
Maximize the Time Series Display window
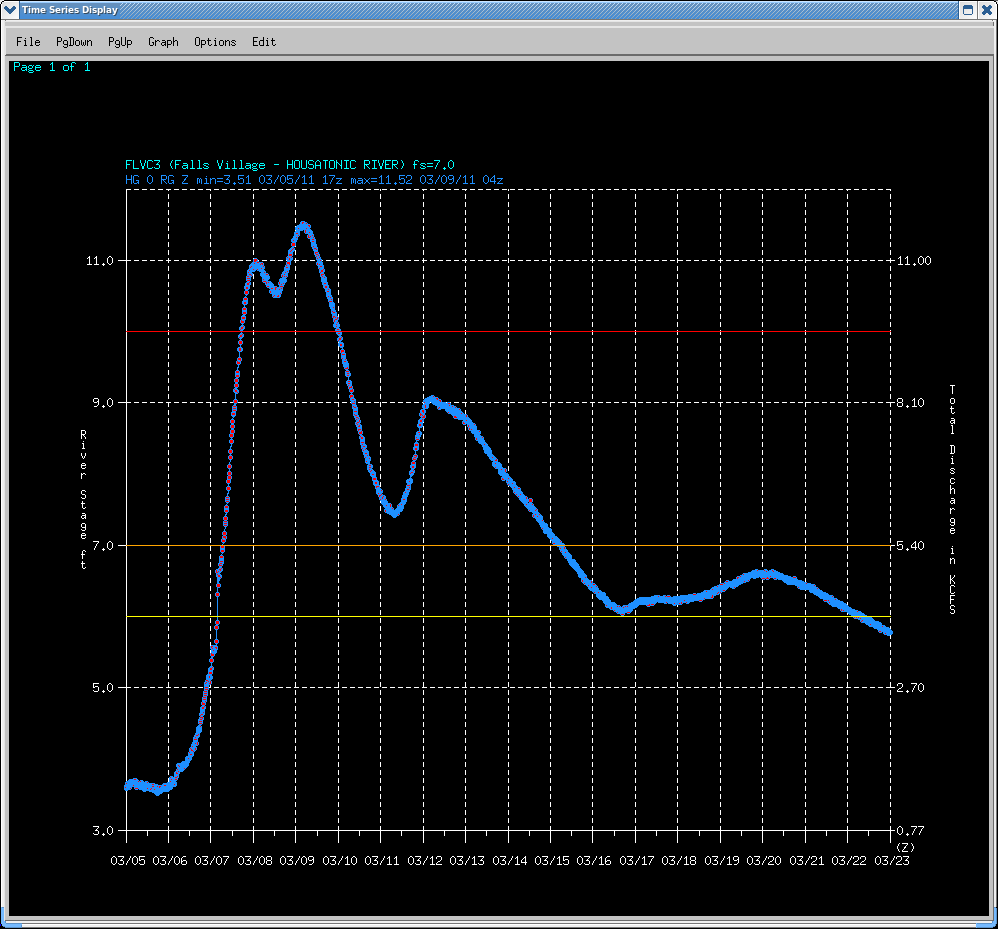967,10
